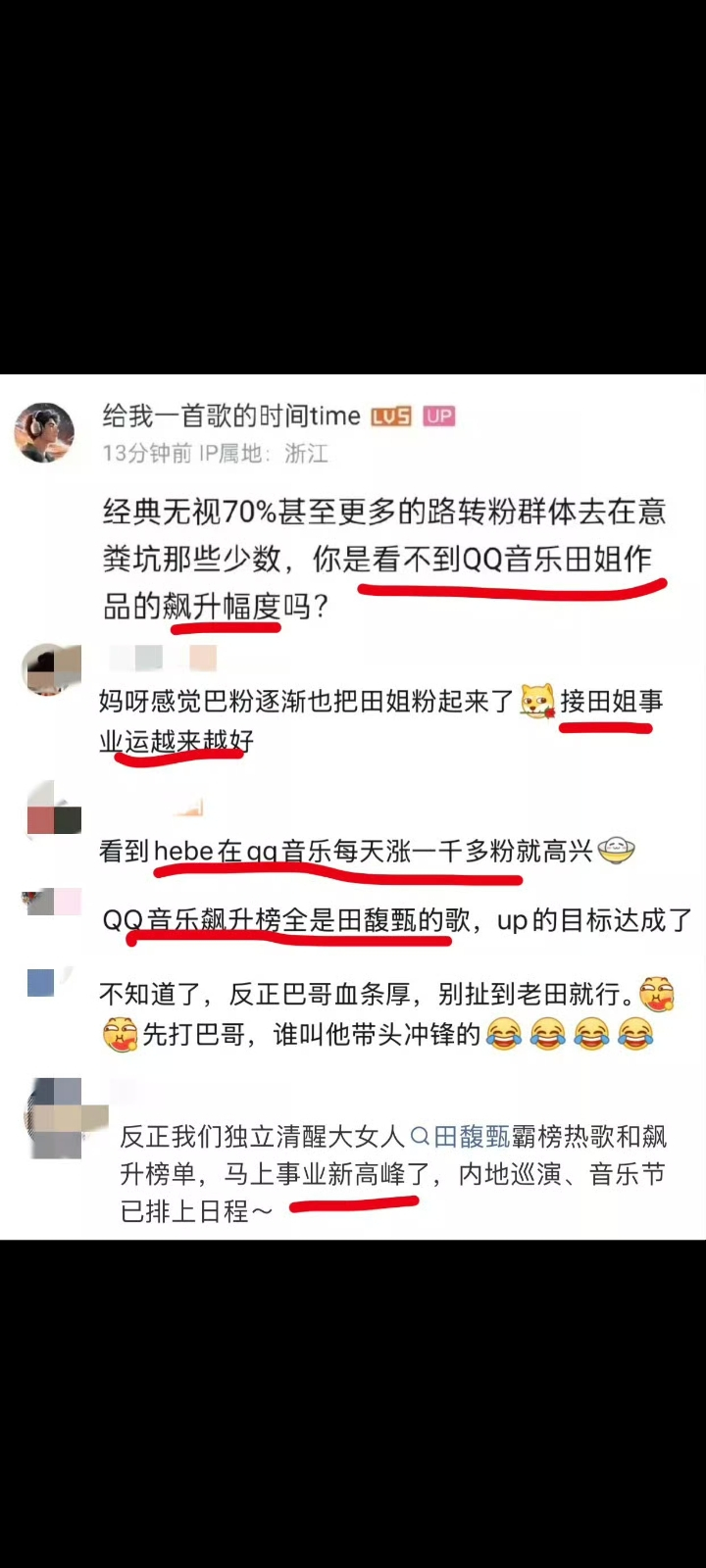Image resolution: width=706 pixels, height=1568 pixels.
Task: Tap the rice bowl emoji after 就高兴
Action: pyautogui.click(x=617, y=850)
